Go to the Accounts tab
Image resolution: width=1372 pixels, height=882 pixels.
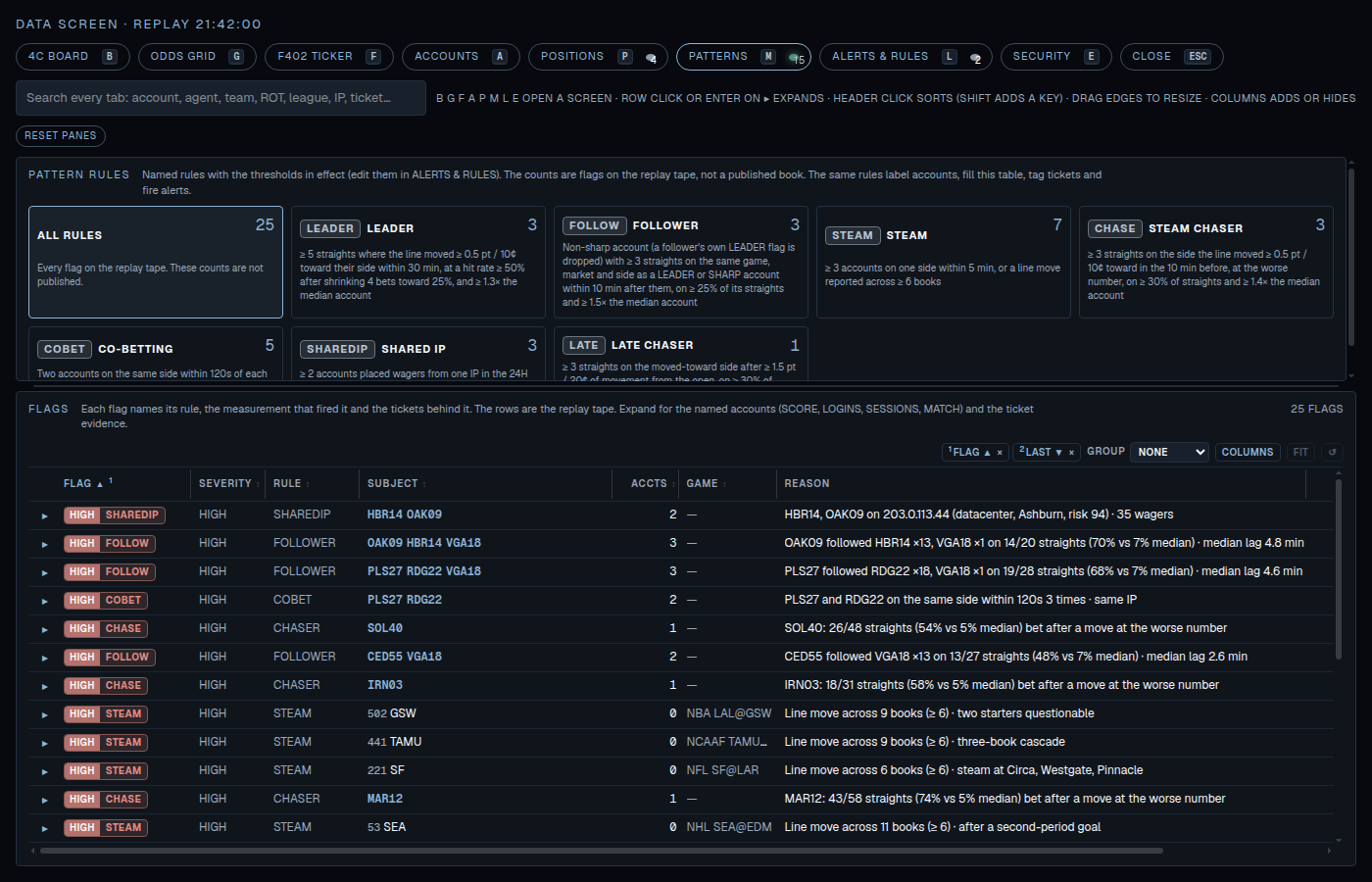[461, 57]
